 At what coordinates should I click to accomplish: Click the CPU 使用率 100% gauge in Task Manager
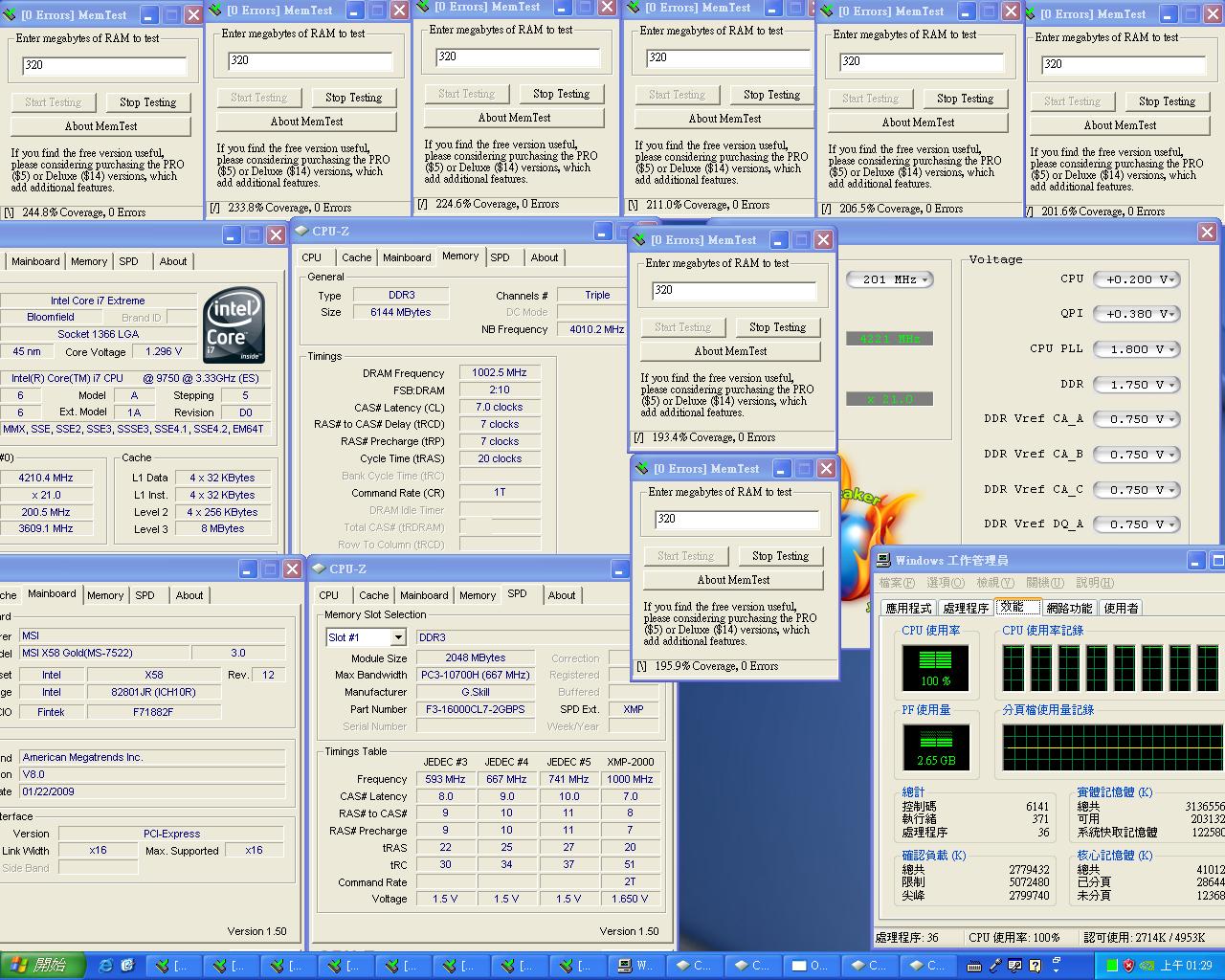click(935, 667)
